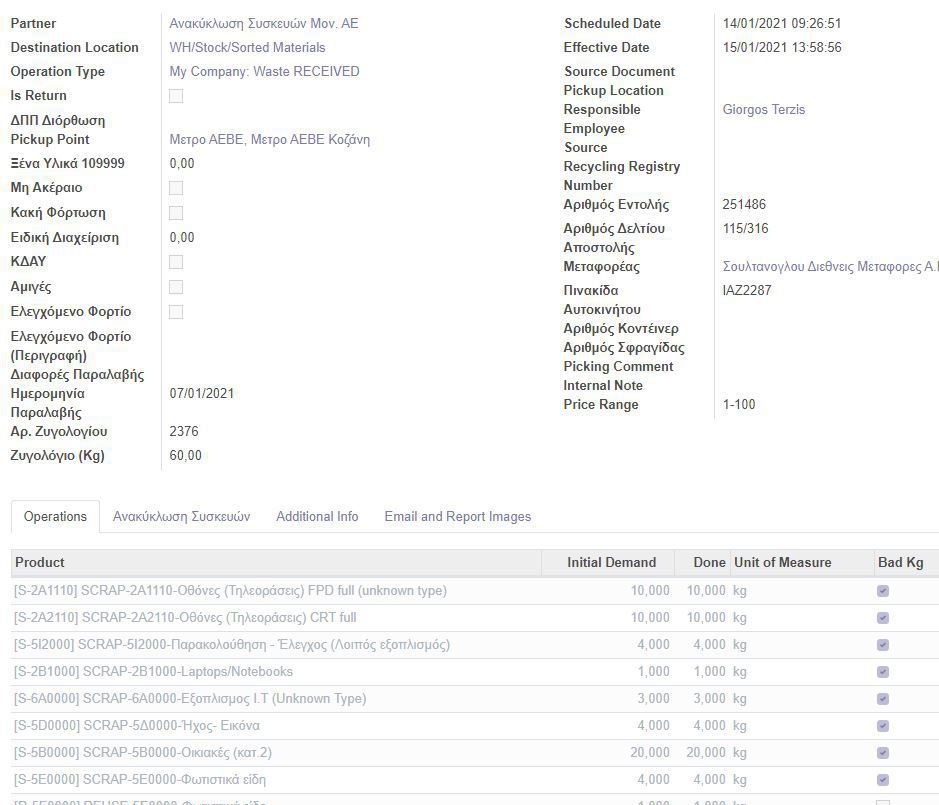Open the Additional Info tab

point(317,517)
